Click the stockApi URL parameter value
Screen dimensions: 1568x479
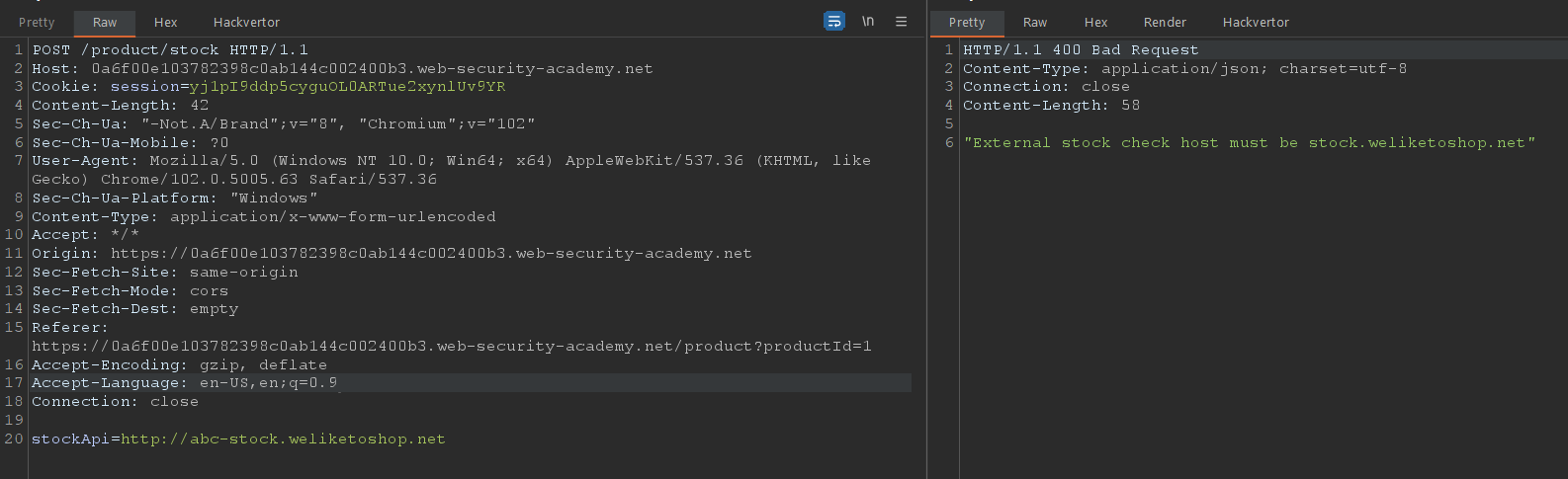tap(283, 439)
